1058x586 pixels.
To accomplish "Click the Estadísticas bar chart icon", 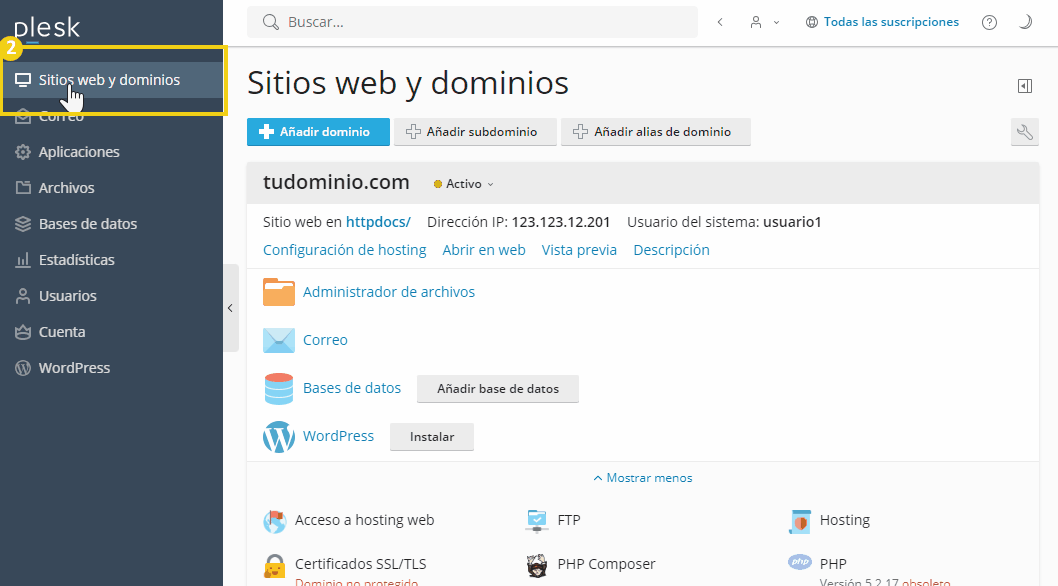I will [23, 260].
